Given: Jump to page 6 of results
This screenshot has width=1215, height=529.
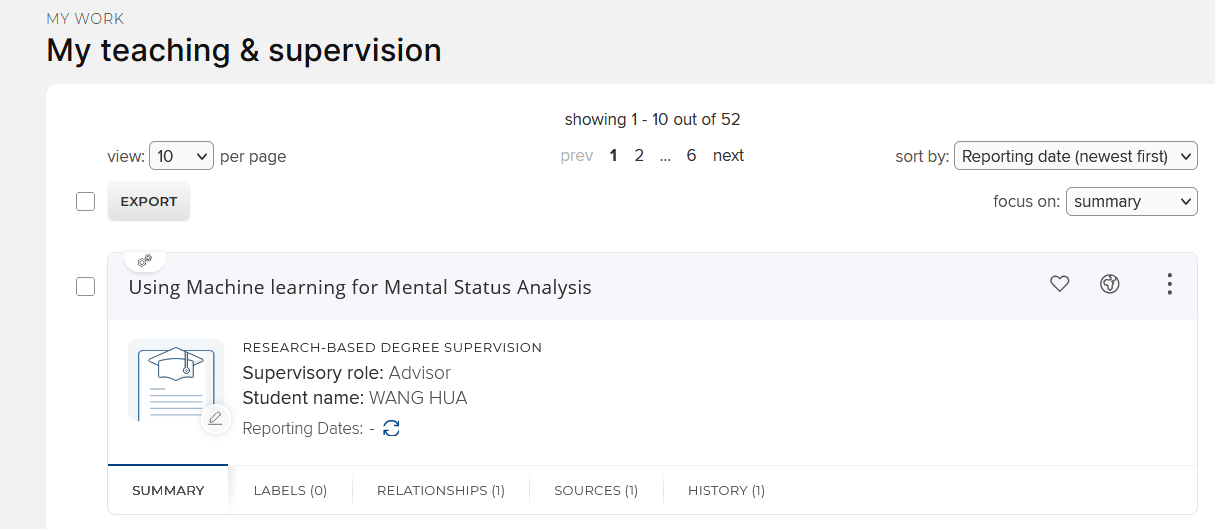Looking at the screenshot, I should point(691,155).
